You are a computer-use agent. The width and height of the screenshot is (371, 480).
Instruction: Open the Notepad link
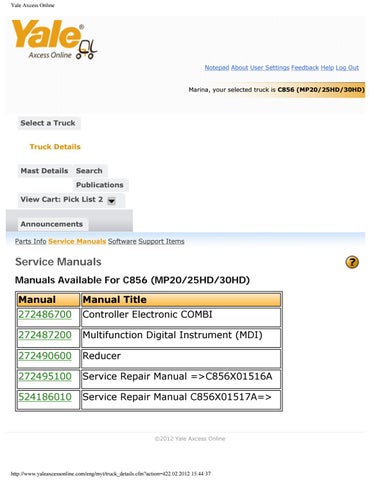pos(217,68)
